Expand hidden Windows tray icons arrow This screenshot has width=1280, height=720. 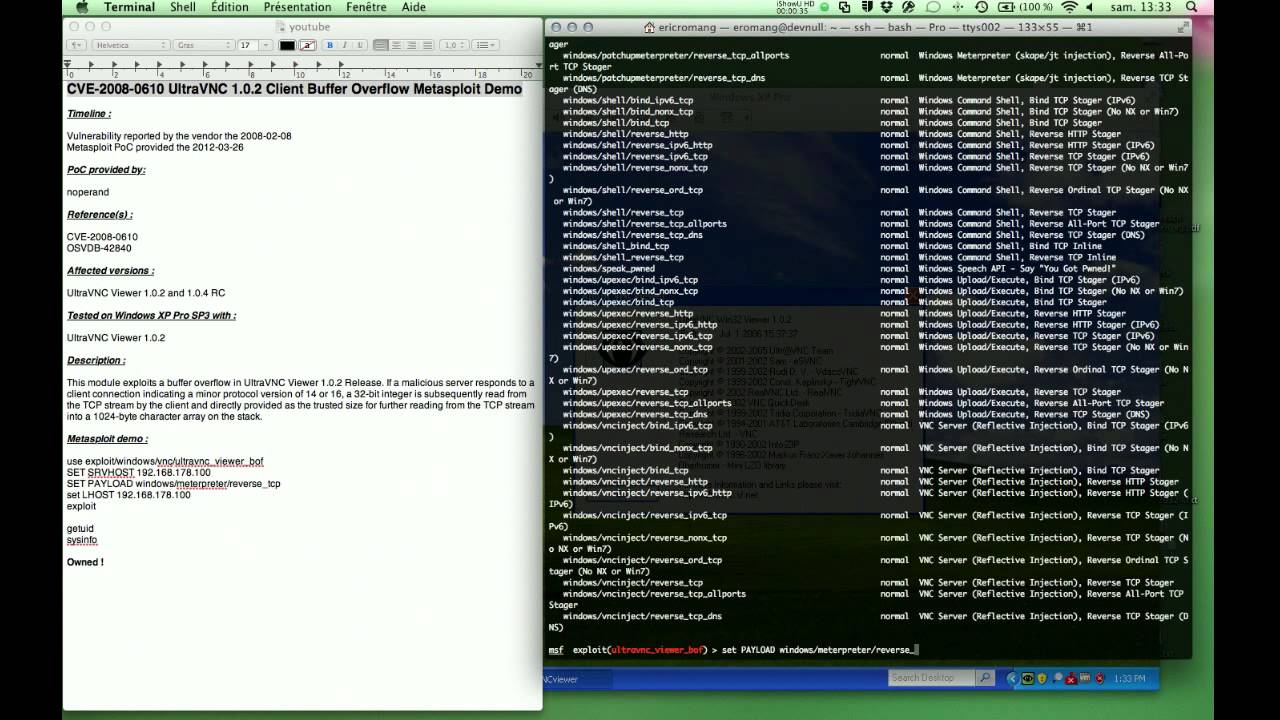1014,678
